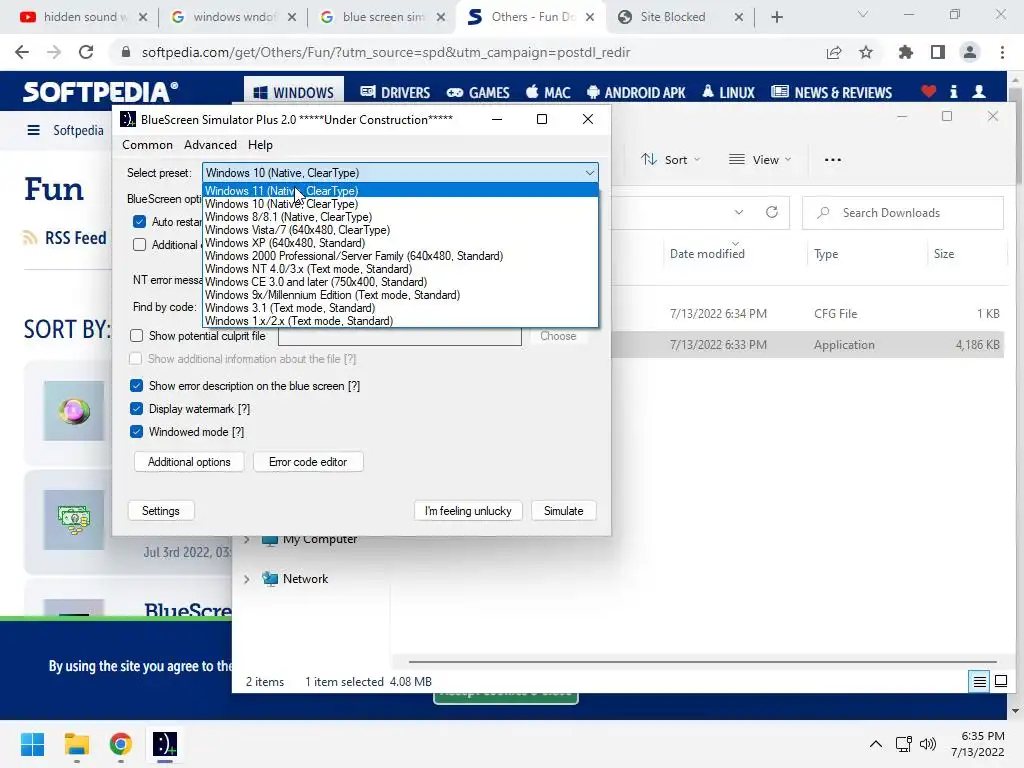The width and height of the screenshot is (1024, 768).
Task: Toggle Chrome side panel icon
Action: (938, 52)
